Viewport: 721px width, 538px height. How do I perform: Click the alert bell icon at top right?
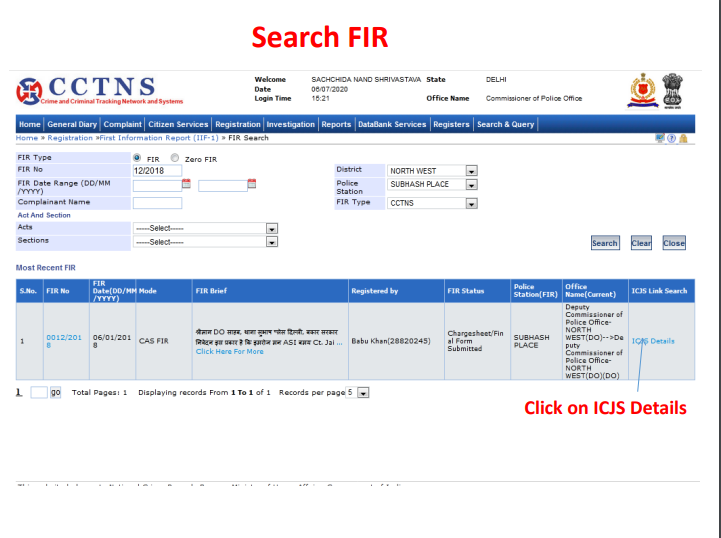pyautogui.click(x=683, y=138)
